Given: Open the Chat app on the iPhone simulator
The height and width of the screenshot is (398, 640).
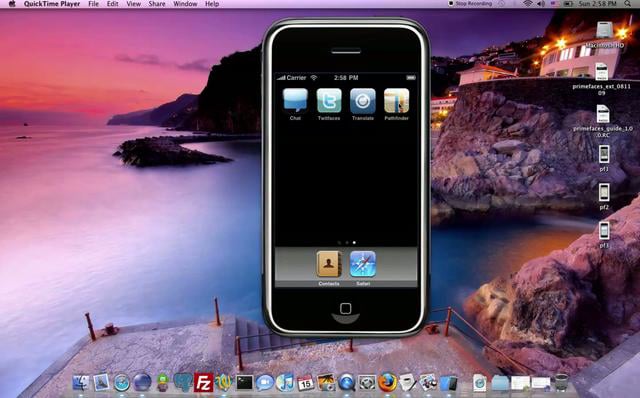Looking at the screenshot, I should click(295, 100).
